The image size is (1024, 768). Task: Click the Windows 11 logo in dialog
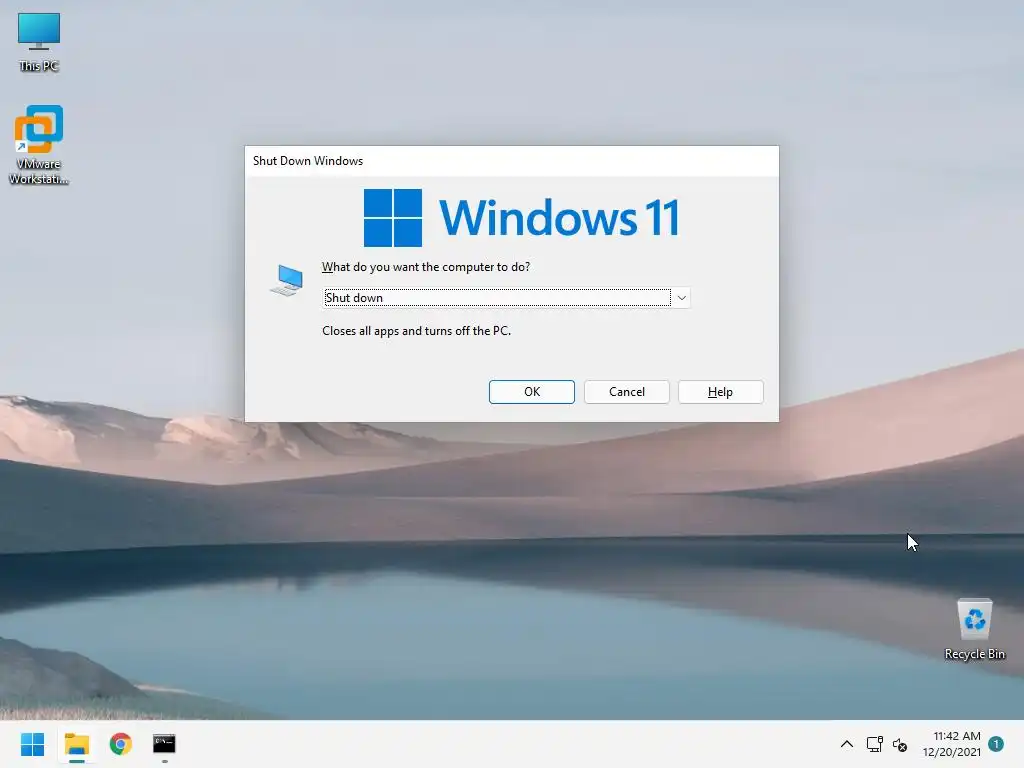point(521,217)
